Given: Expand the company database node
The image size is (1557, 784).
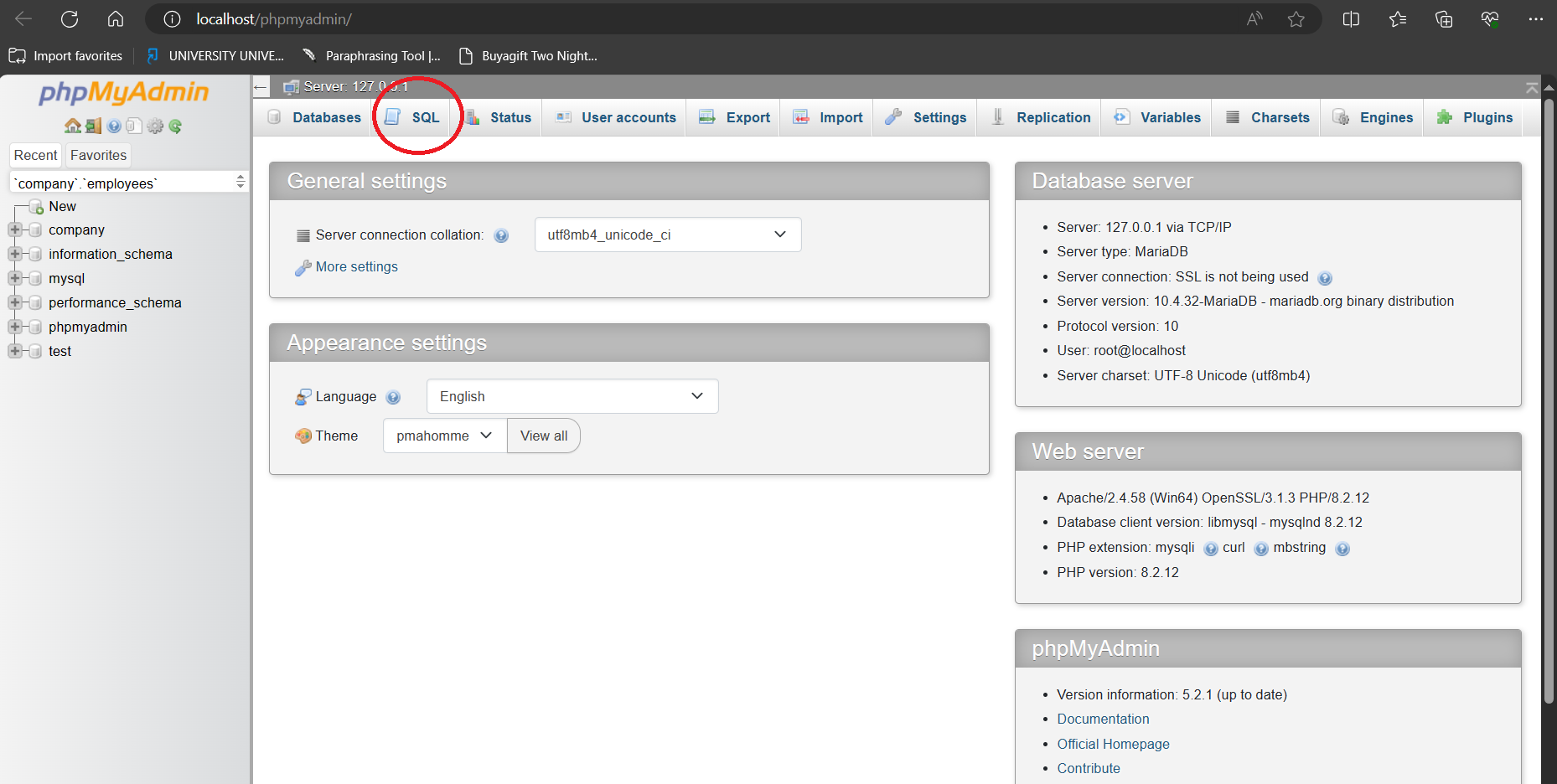Looking at the screenshot, I should tap(14, 230).
